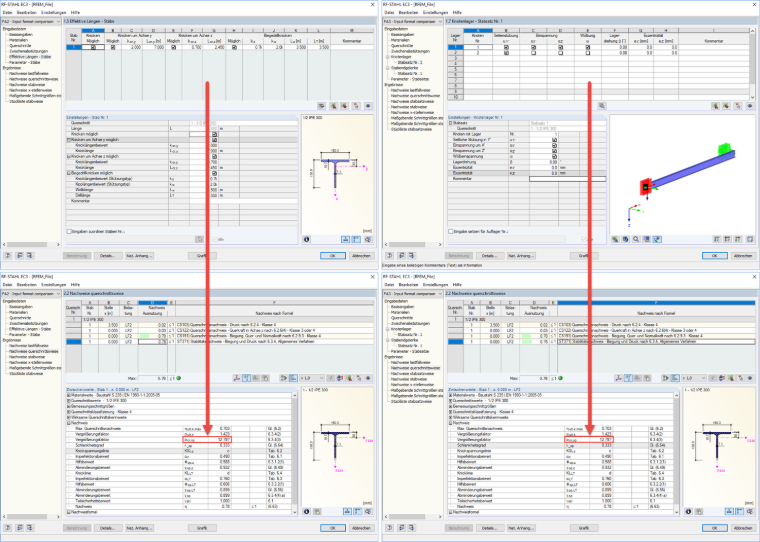Open the FA3 case dropdown in the Knotenlager window
Viewport: 760px width, 542px height.
tap(440, 22)
